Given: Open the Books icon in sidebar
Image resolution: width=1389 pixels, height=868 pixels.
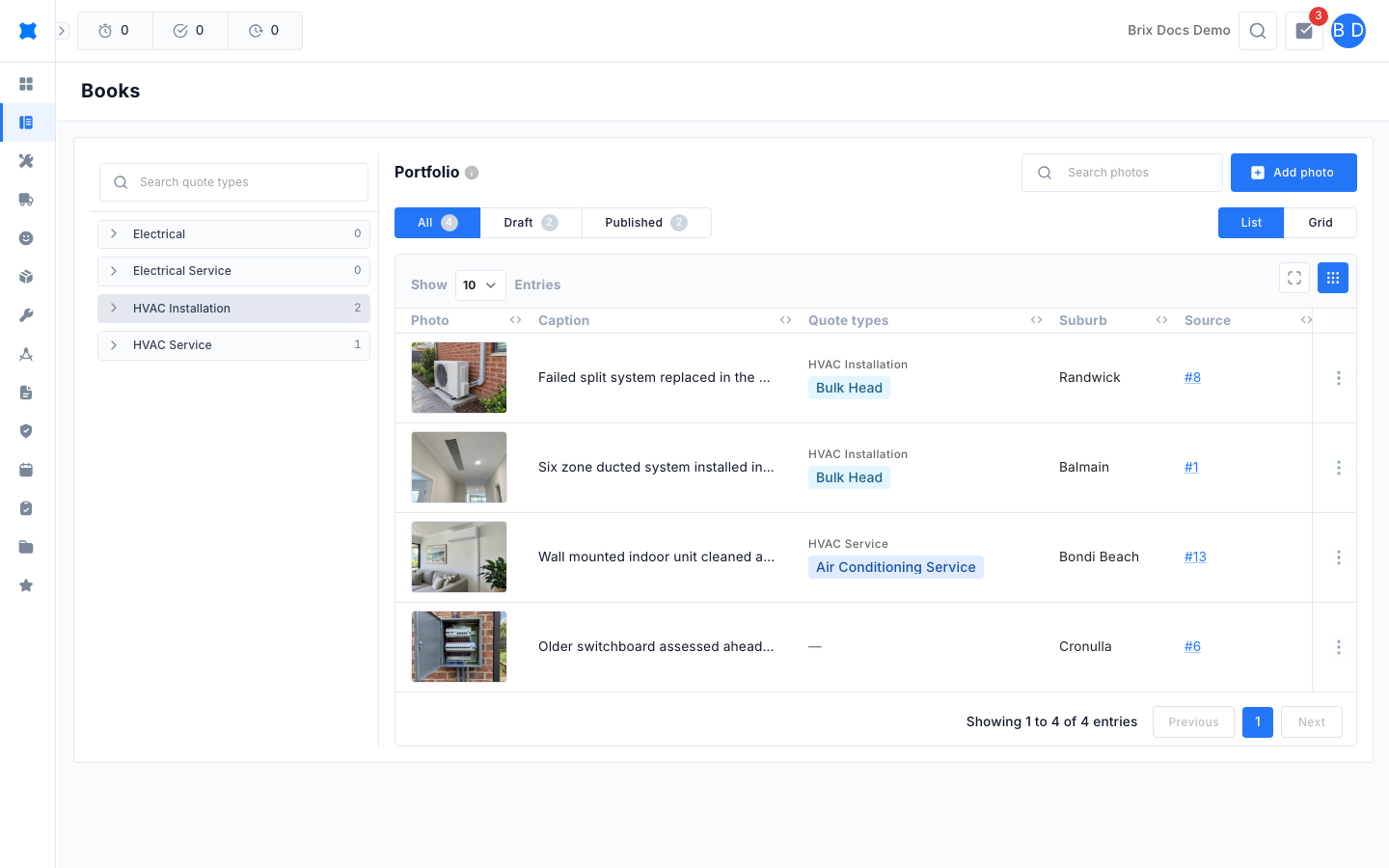Looking at the screenshot, I should point(26,122).
